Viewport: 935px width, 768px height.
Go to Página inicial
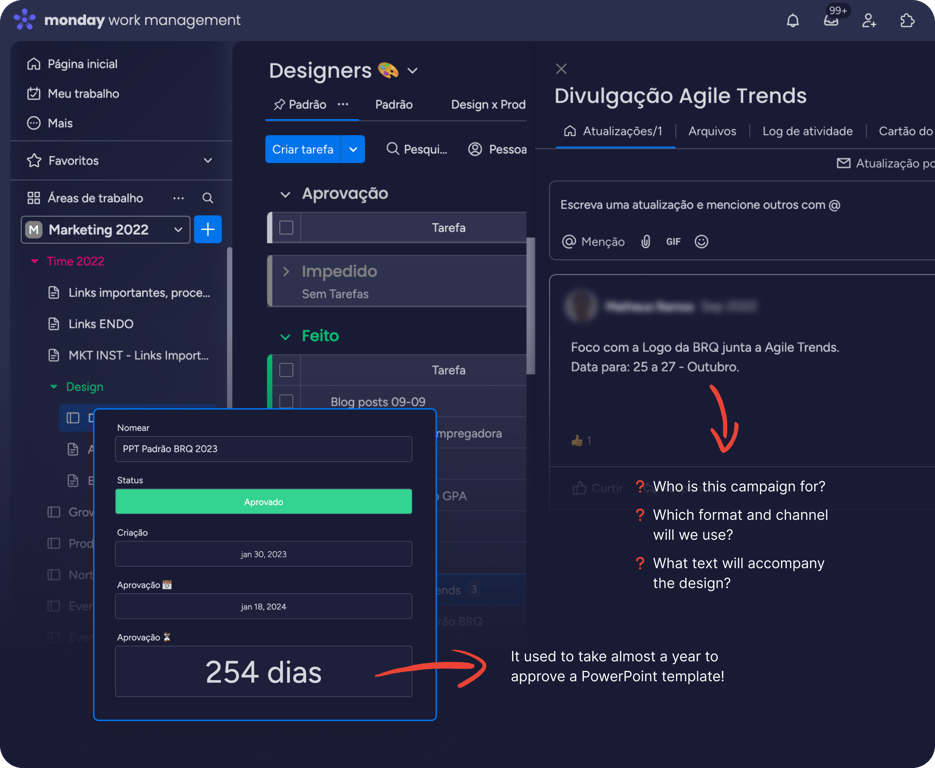pyautogui.click(x=72, y=64)
